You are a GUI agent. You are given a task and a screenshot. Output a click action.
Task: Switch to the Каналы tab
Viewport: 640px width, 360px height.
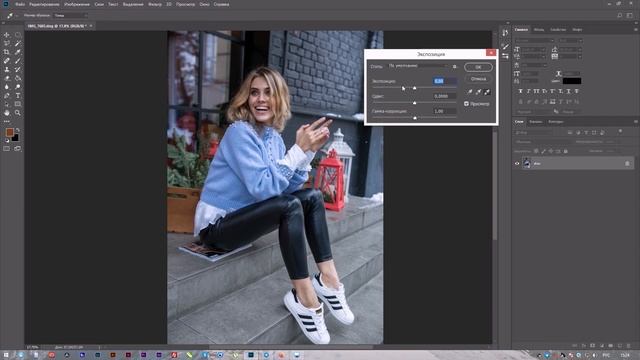click(x=536, y=122)
